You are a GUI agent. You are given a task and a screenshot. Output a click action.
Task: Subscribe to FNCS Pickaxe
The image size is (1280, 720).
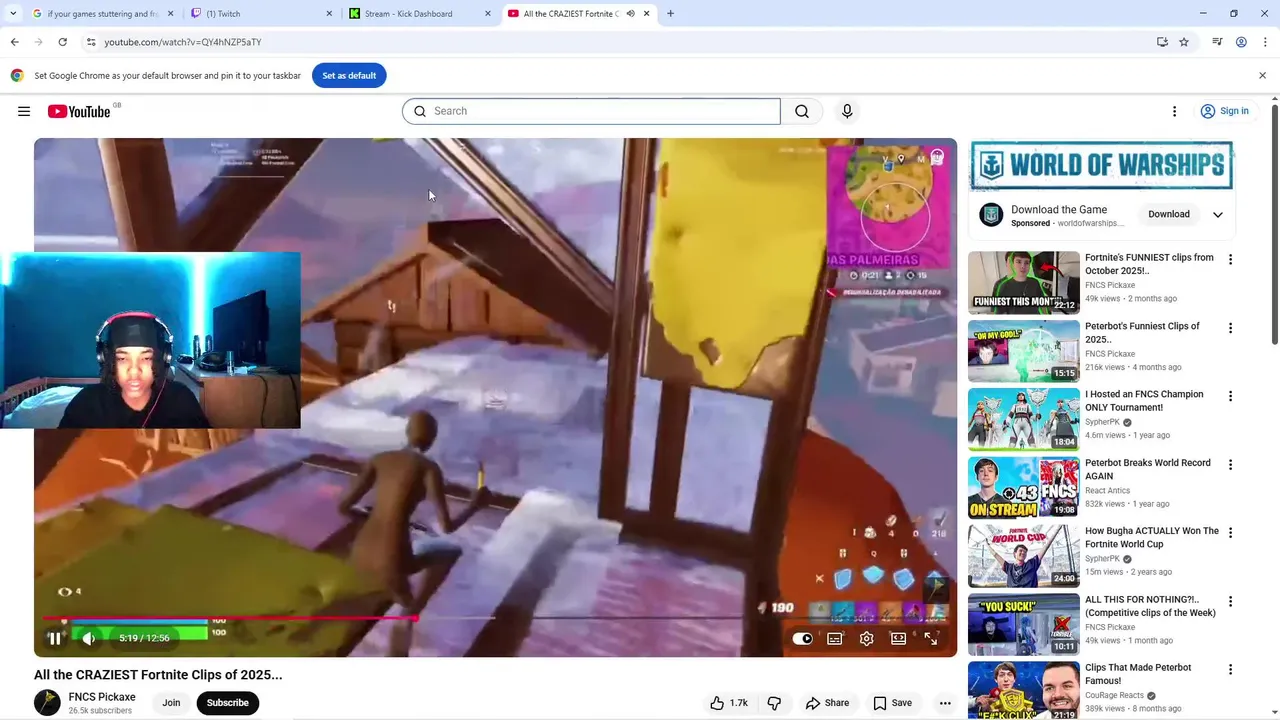click(x=228, y=703)
